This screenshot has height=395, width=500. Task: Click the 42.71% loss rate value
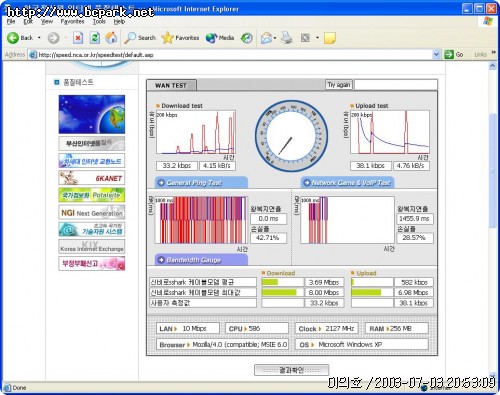click(x=268, y=238)
